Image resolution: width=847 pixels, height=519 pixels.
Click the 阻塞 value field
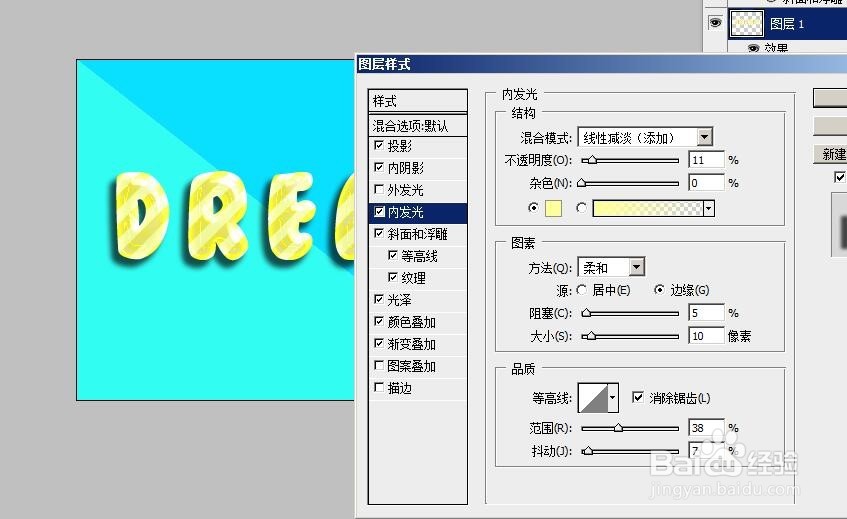tap(706, 313)
